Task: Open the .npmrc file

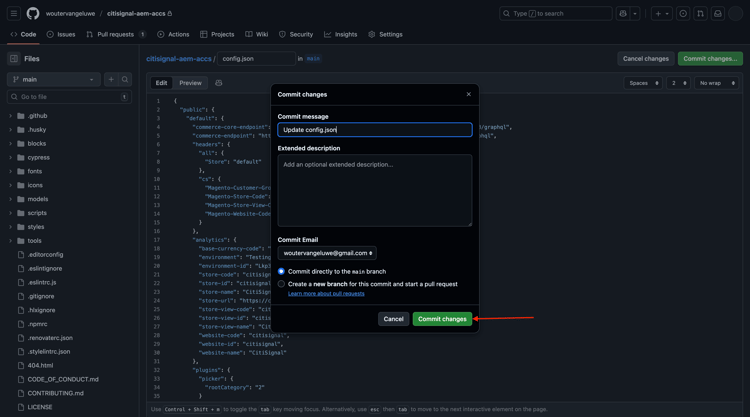Action: (37, 324)
